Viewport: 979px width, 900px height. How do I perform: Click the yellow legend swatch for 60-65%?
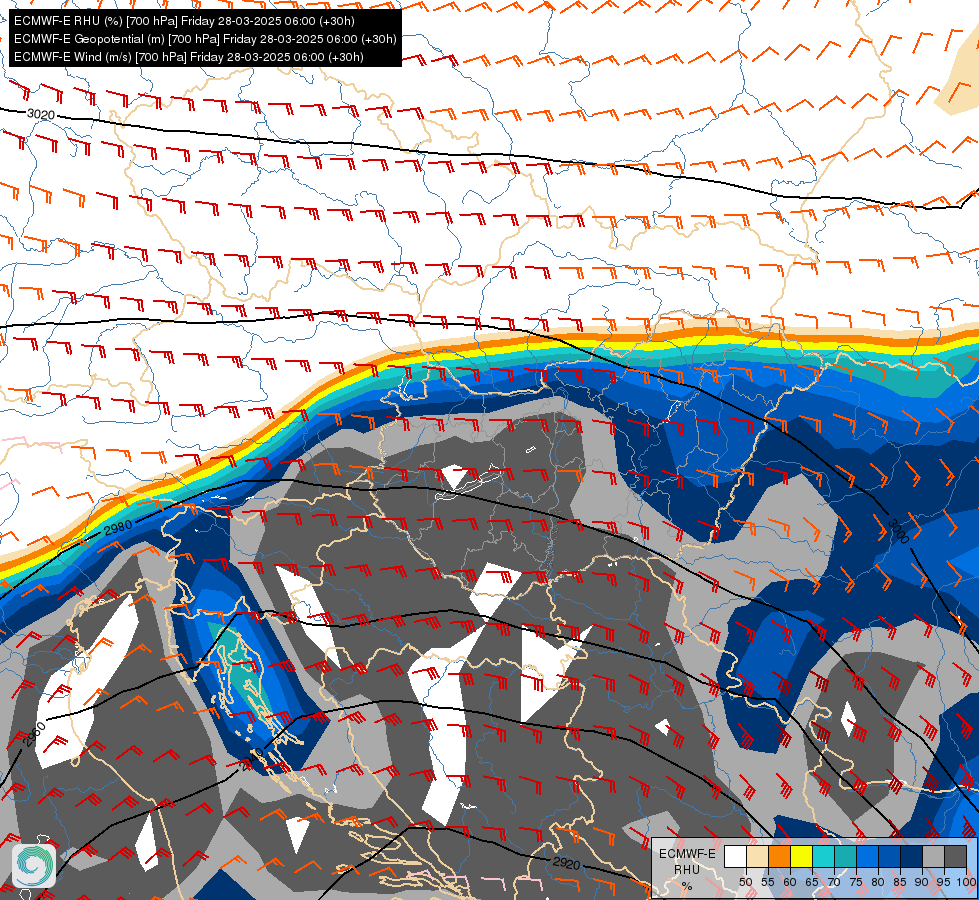tap(802, 857)
